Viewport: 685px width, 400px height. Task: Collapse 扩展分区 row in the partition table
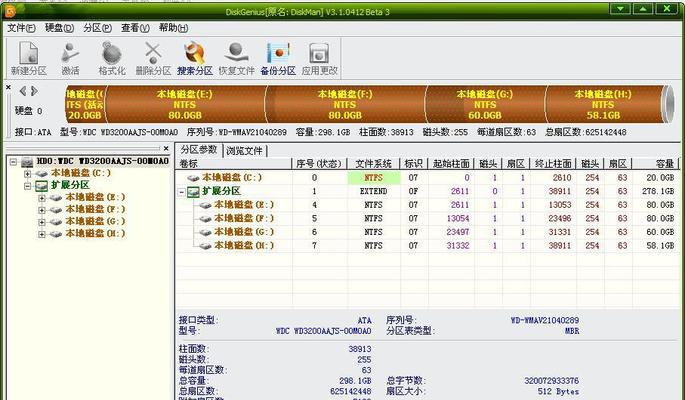click(x=181, y=192)
